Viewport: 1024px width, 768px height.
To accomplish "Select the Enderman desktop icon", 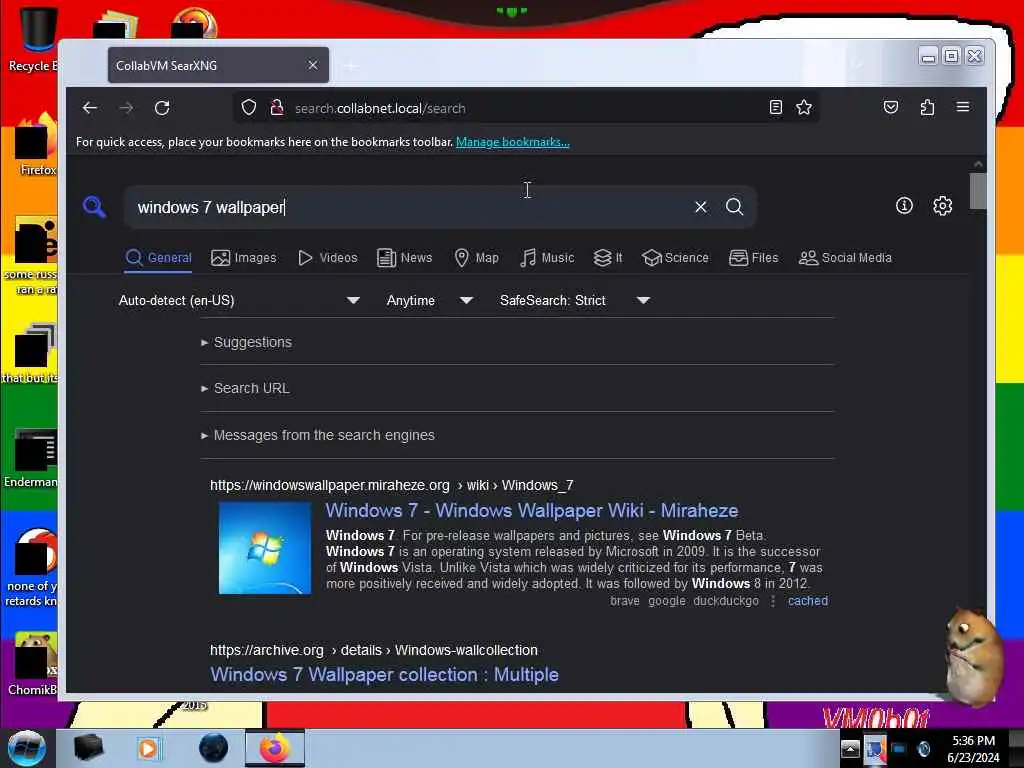I will pyautogui.click(x=33, y=458).
